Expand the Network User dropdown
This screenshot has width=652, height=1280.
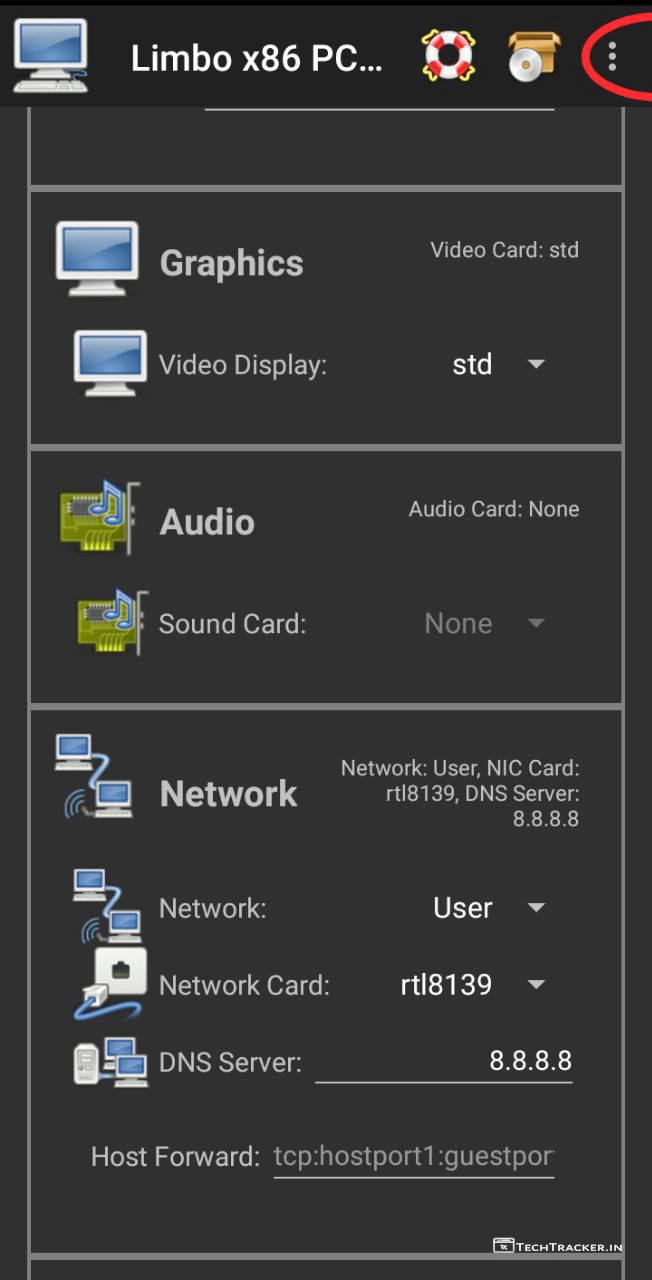pos(488,908)
